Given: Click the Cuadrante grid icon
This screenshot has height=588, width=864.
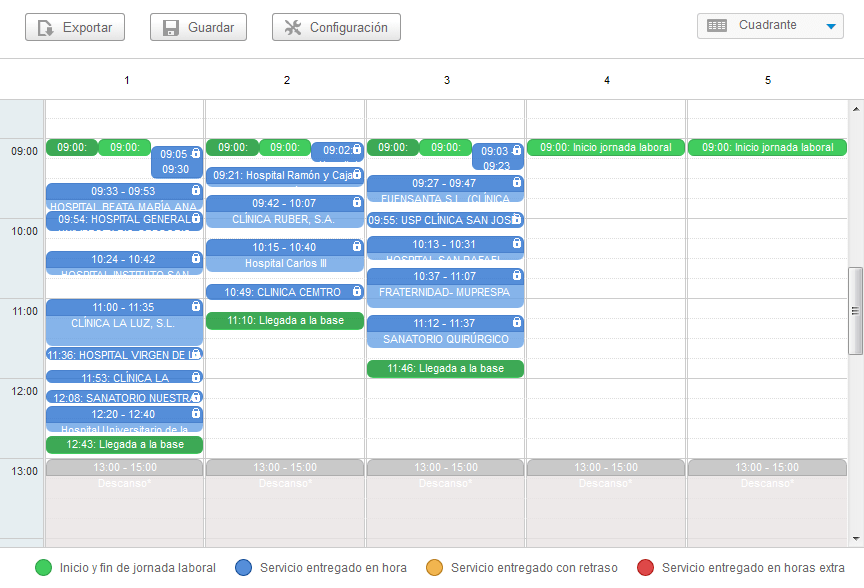Looking at the screenshot, I should click(717, 25).
